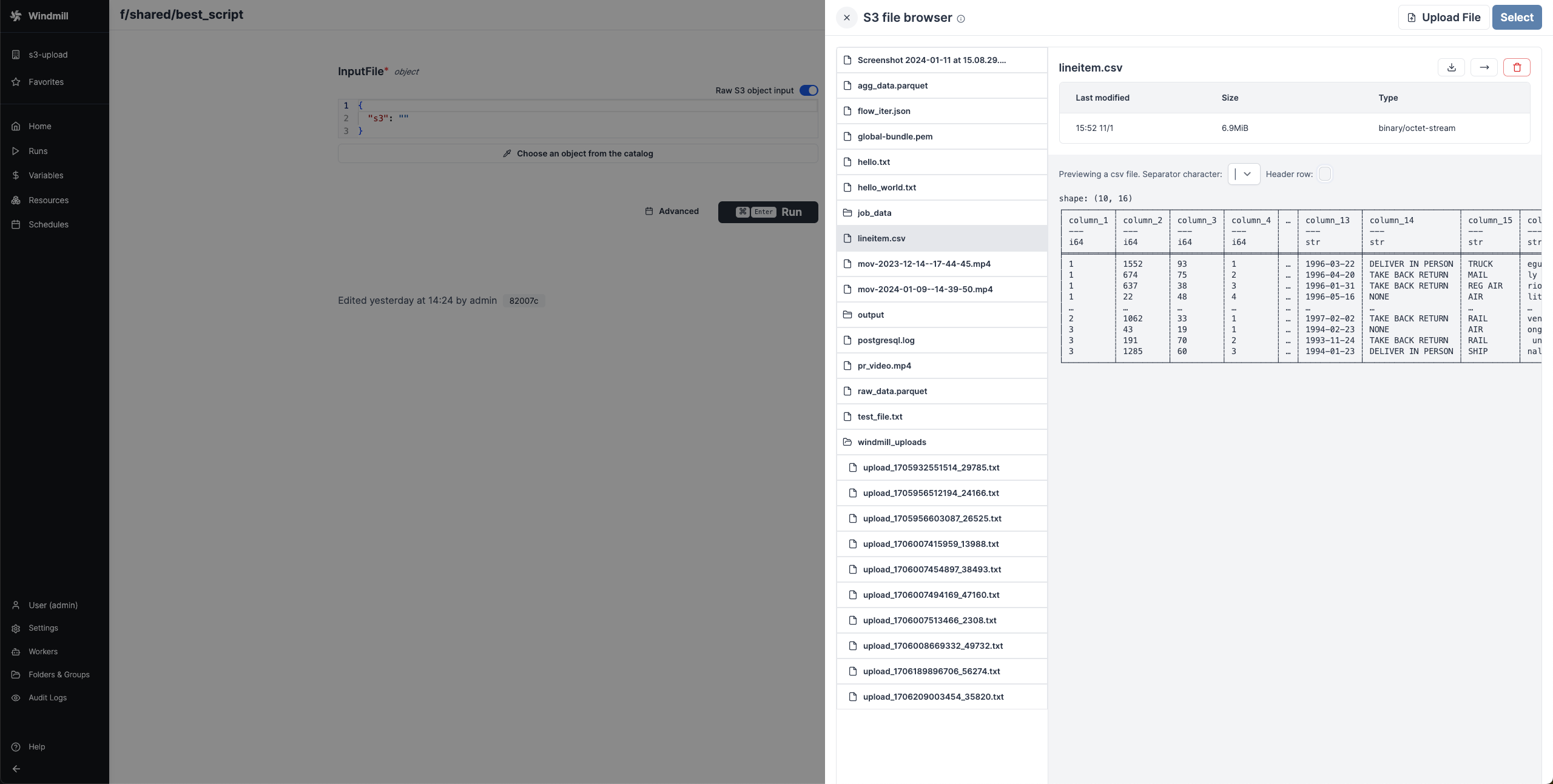The height and width of the screenshot is (784, 1553).
Task: Select pr_video.mp4 file
Action: (x=942, y=366)
